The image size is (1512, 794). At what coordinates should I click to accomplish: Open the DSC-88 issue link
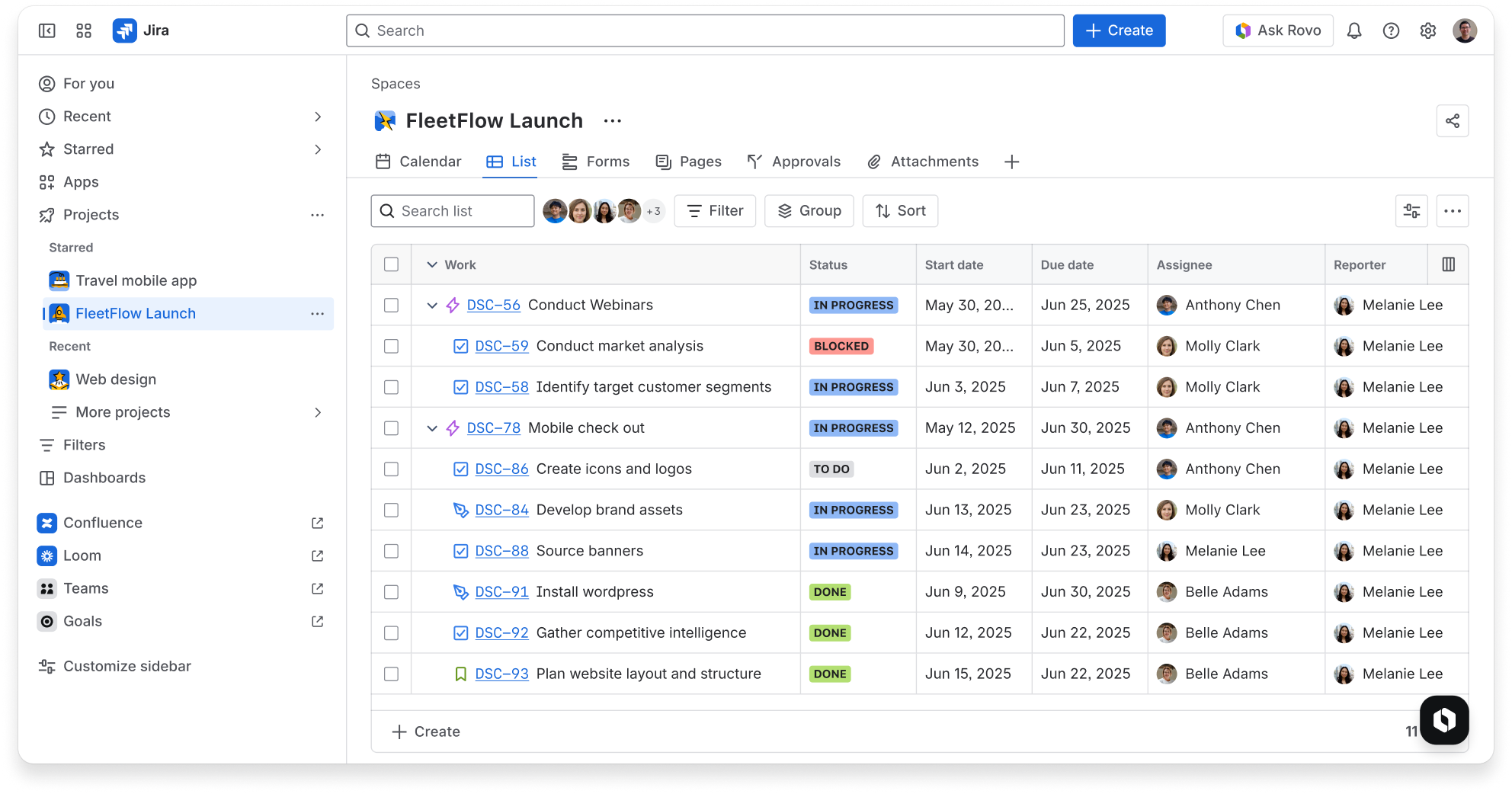tap(501, 551)
